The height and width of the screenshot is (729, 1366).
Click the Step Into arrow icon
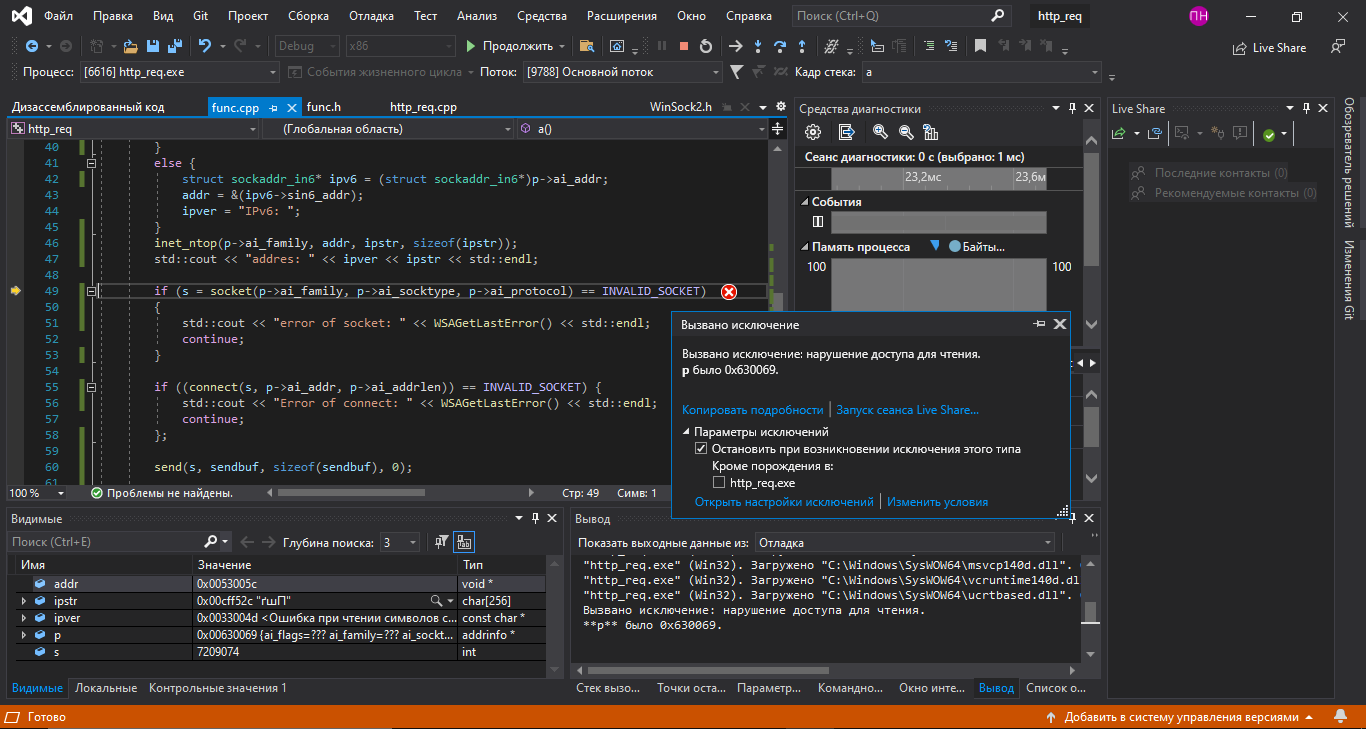(x=758, y=46)
